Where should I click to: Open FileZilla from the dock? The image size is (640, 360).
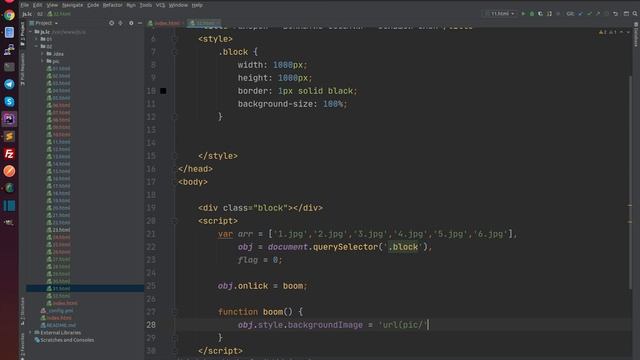click(9, 153)
